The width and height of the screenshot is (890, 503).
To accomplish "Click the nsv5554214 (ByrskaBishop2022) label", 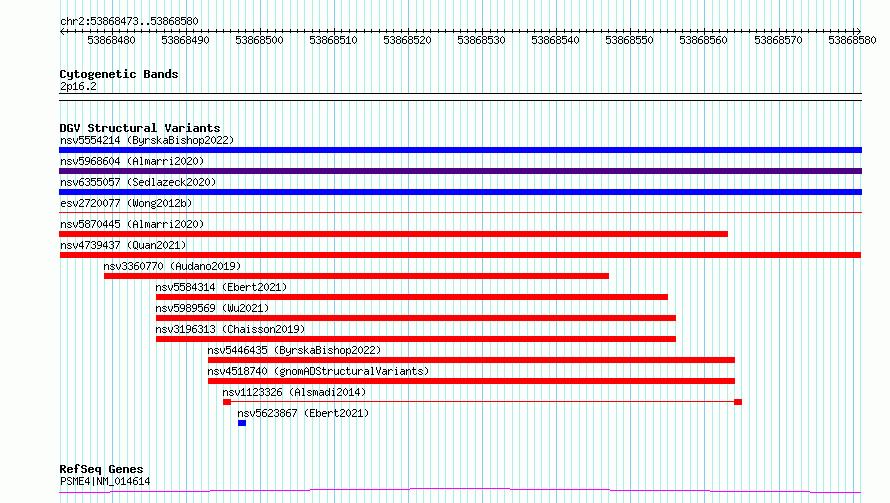I will click(147, 140).
